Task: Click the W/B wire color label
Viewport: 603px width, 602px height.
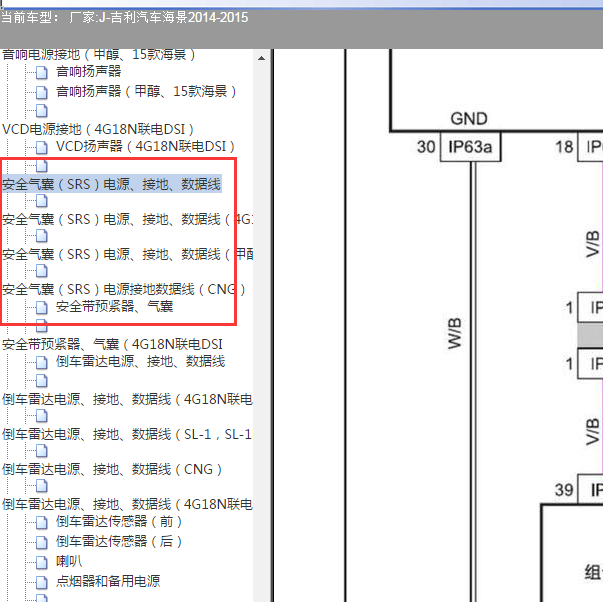Action: coord(454,334)
